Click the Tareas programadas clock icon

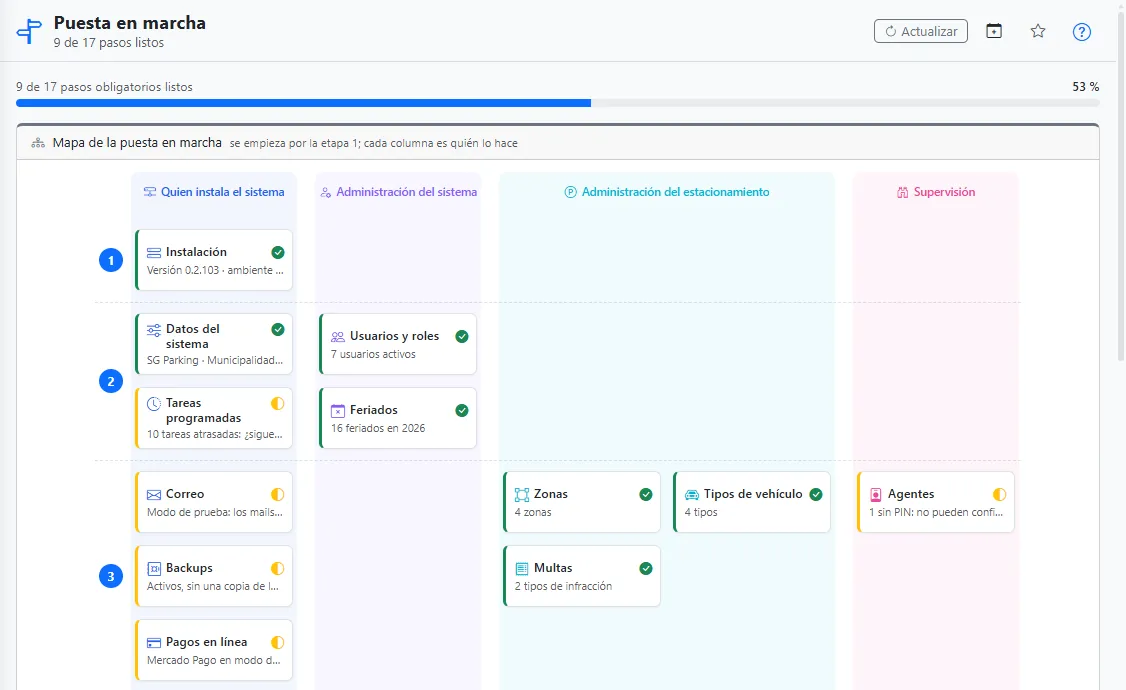(154, 404)
